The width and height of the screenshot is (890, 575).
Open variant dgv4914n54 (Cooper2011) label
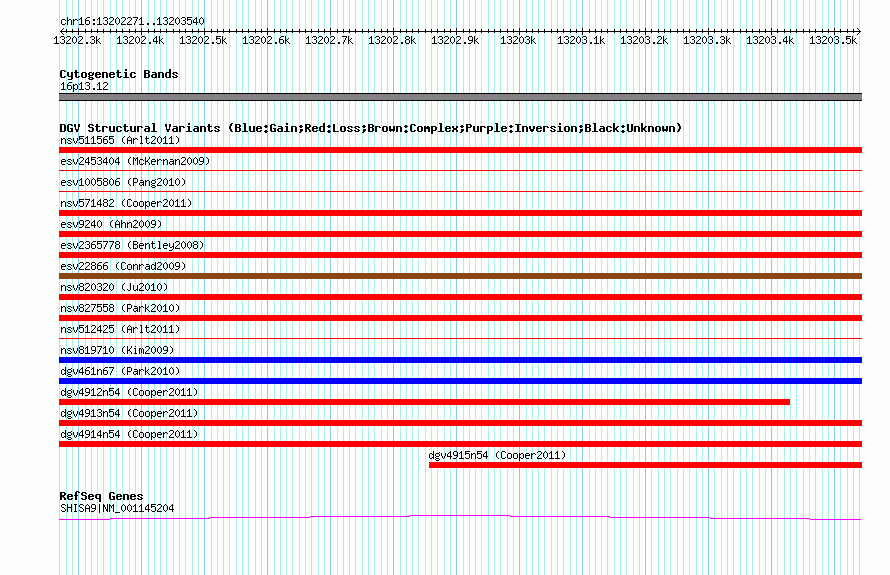(129, 434)
